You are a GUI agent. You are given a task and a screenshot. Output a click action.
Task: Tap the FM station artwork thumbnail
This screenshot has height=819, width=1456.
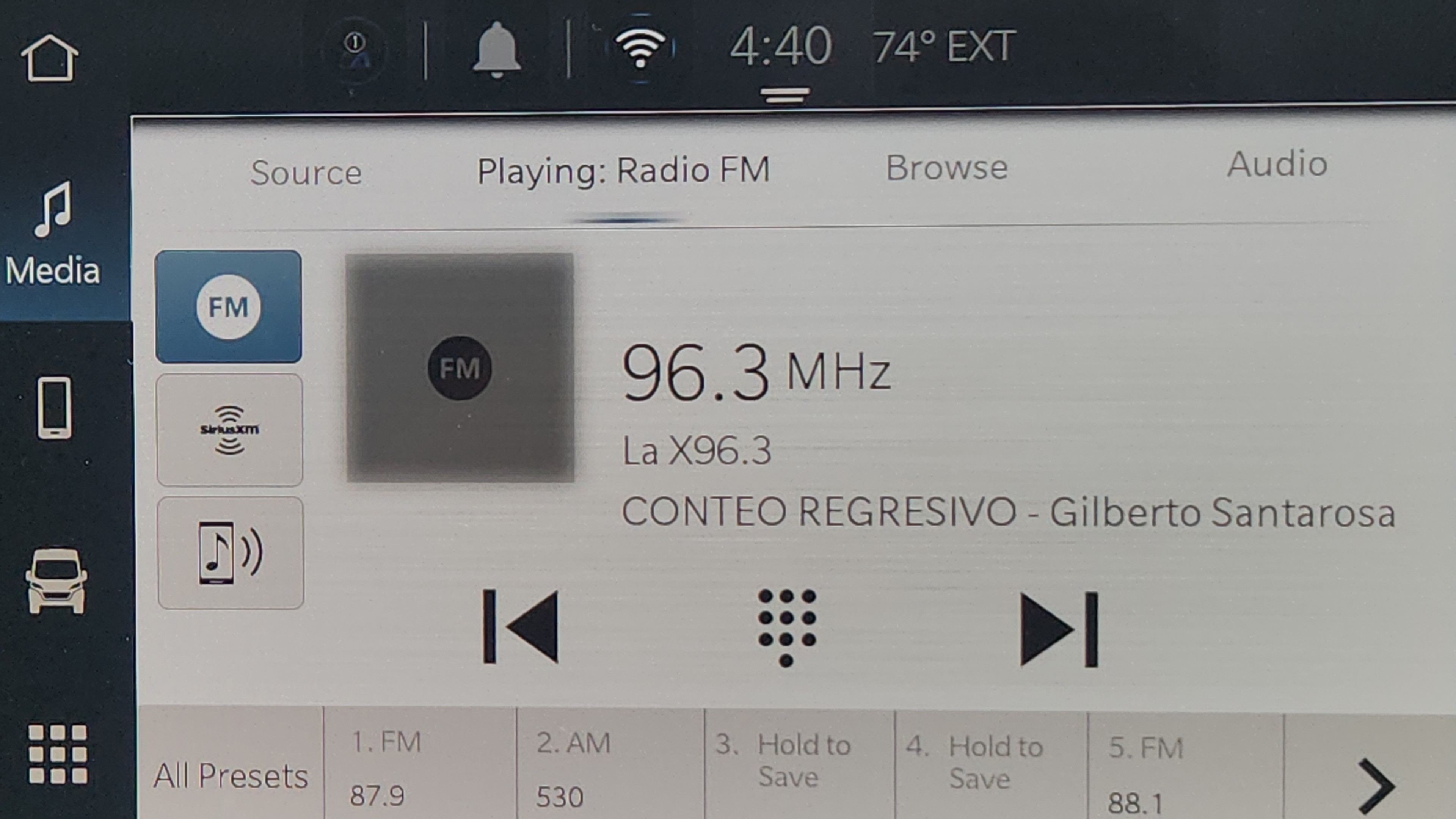(460, 368)
